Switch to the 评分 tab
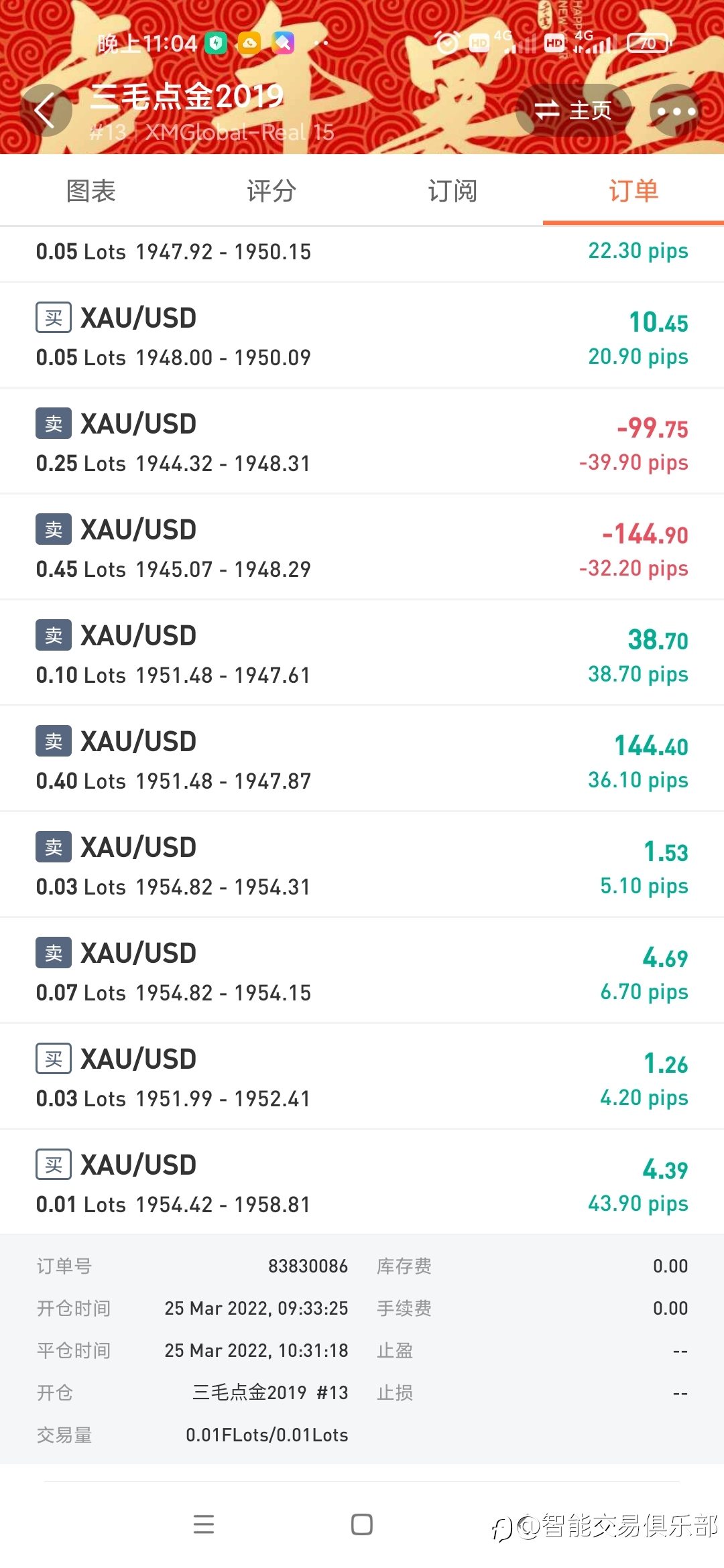The width and height of the screenshot is (724, 1568). pos(271,191)
